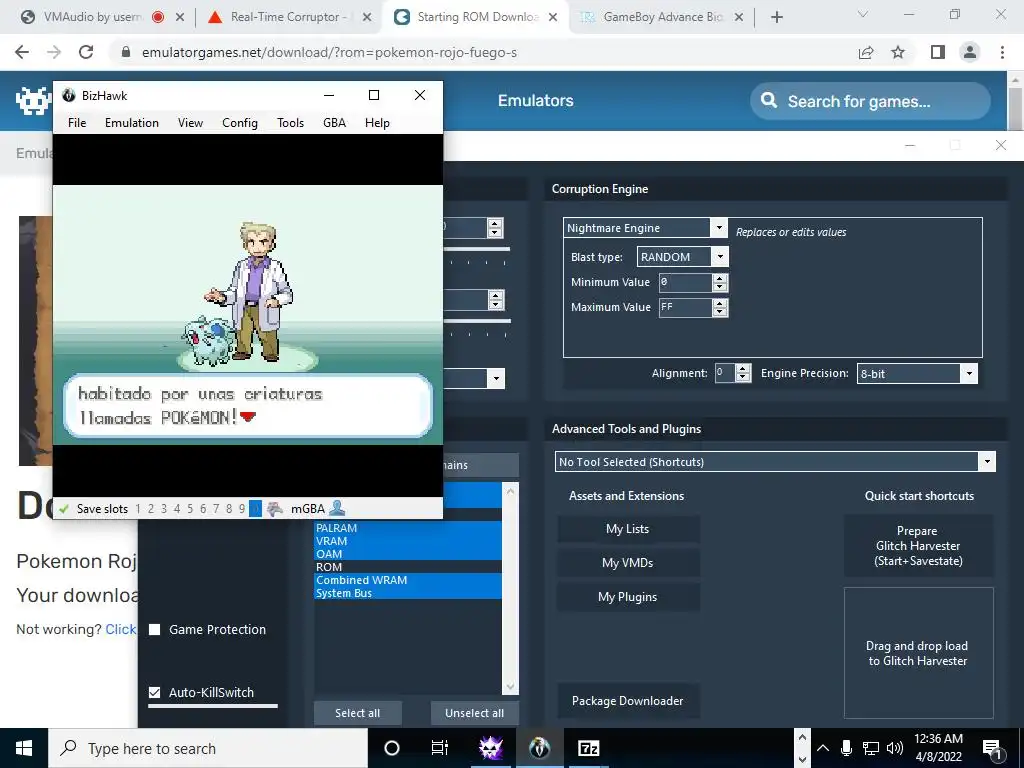The width and height of the screenshot is (1024, 768).
Task: Open the Help menu in BizHawk
Action: point(377,123)
